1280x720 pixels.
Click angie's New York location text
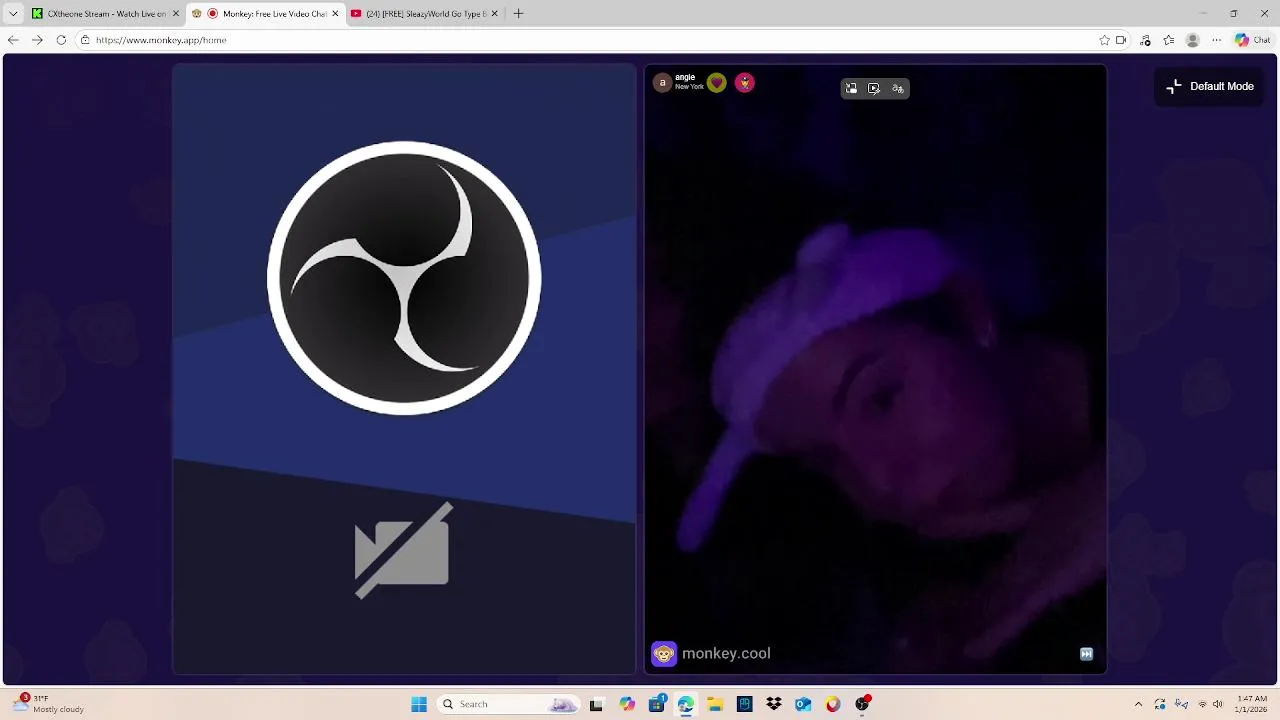point(689,87)
